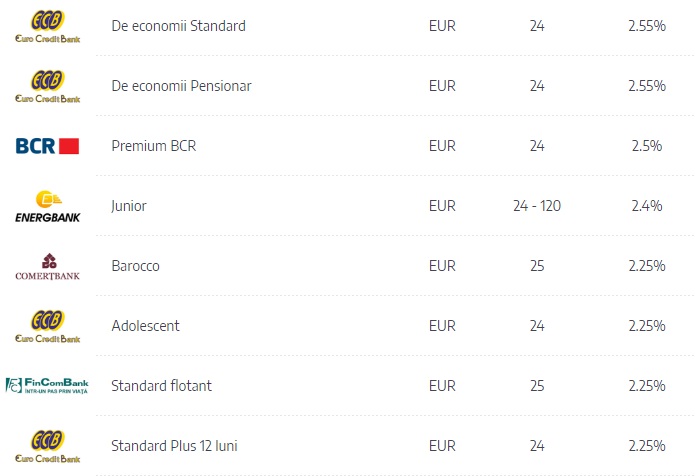Image resolution: width=695 pixels, height=476 pixels.
Task: Click Euro Credit Bank logo beside De economii Pensionar
Action: [47, 86]
